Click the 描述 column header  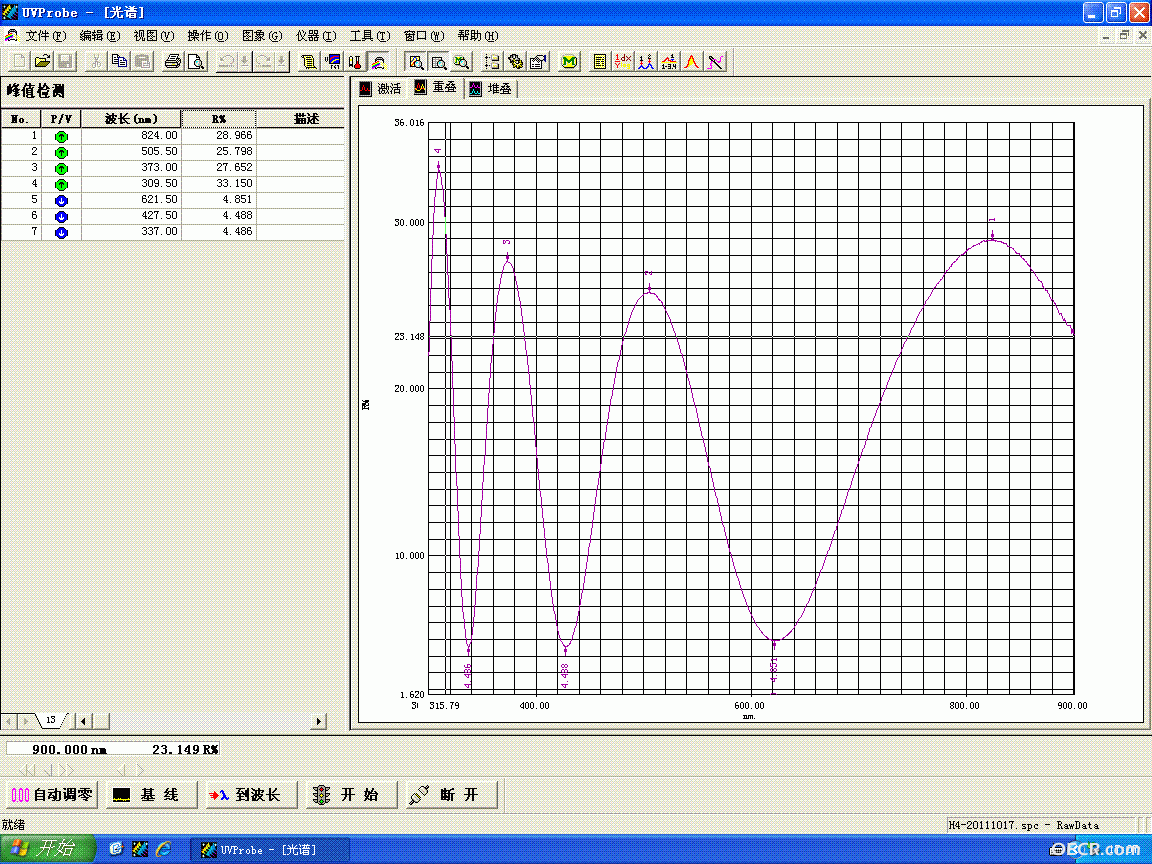click(x=306, y=119)
